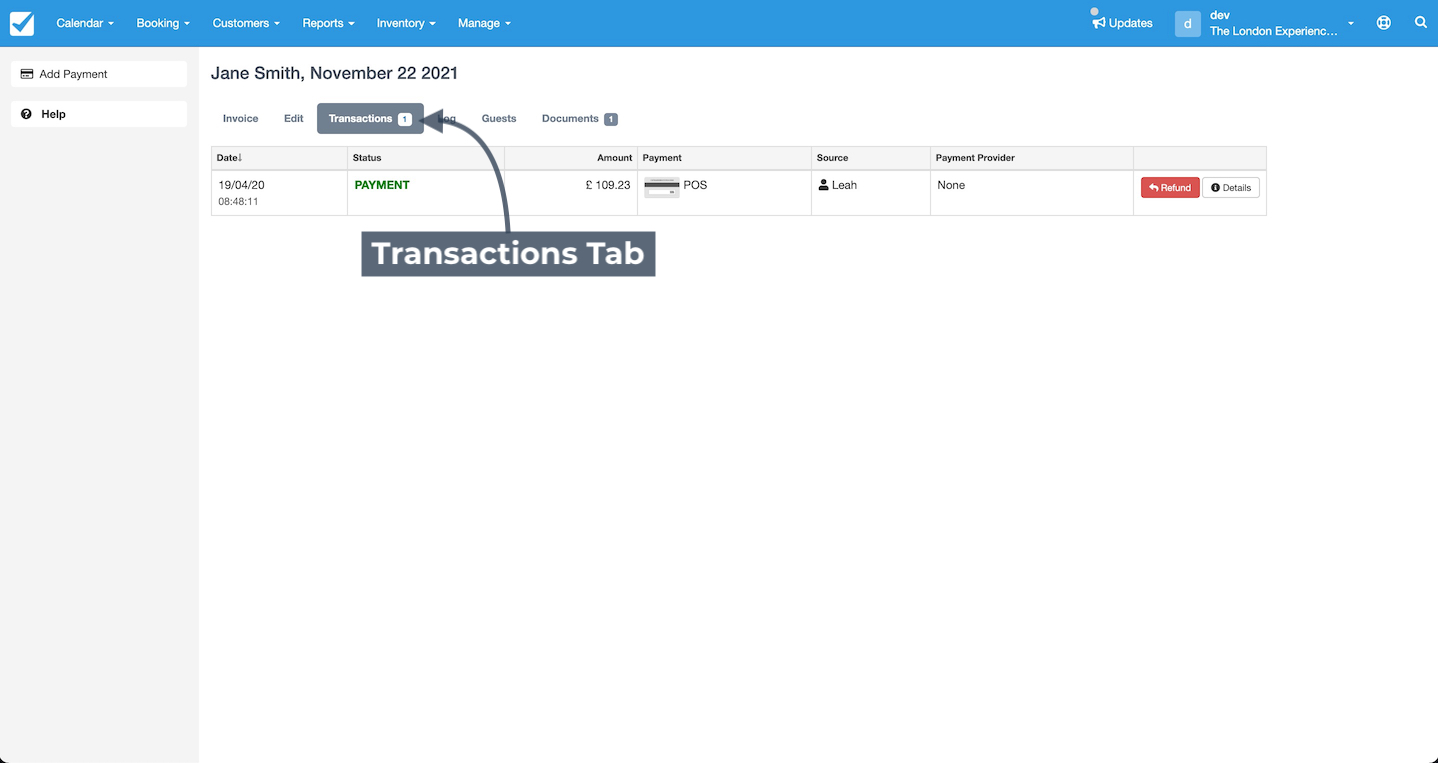
Task: Click the £ 109.23 amount
Action: click(608, 185)
